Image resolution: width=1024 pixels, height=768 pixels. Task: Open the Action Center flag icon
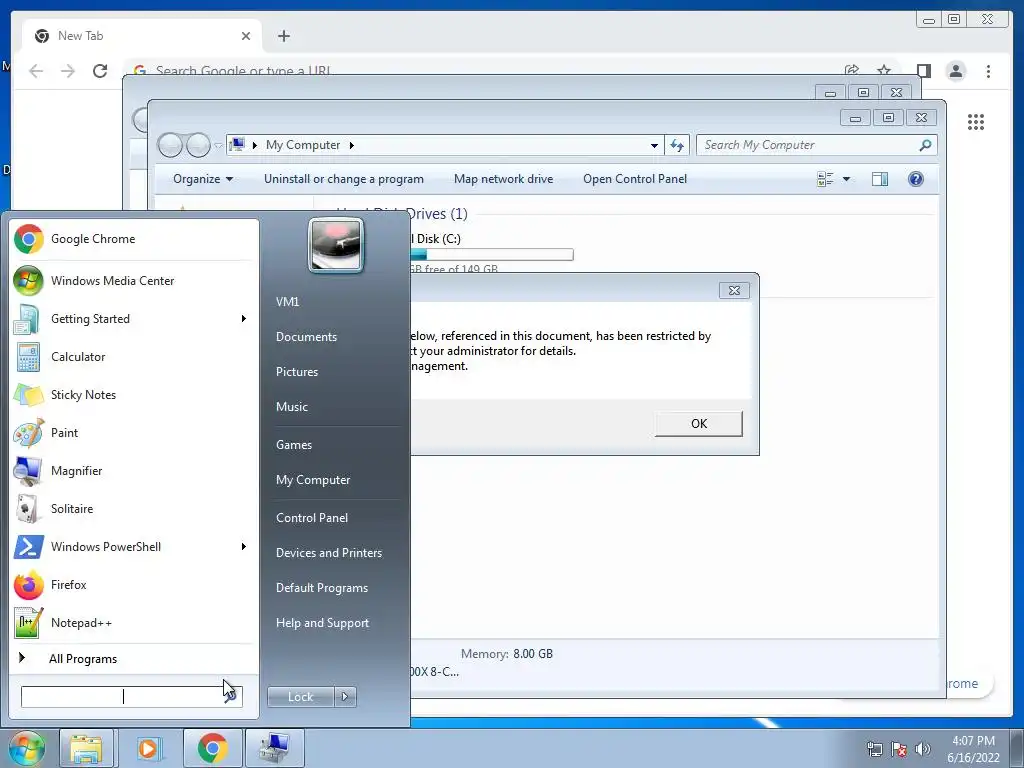coord(899,749)
